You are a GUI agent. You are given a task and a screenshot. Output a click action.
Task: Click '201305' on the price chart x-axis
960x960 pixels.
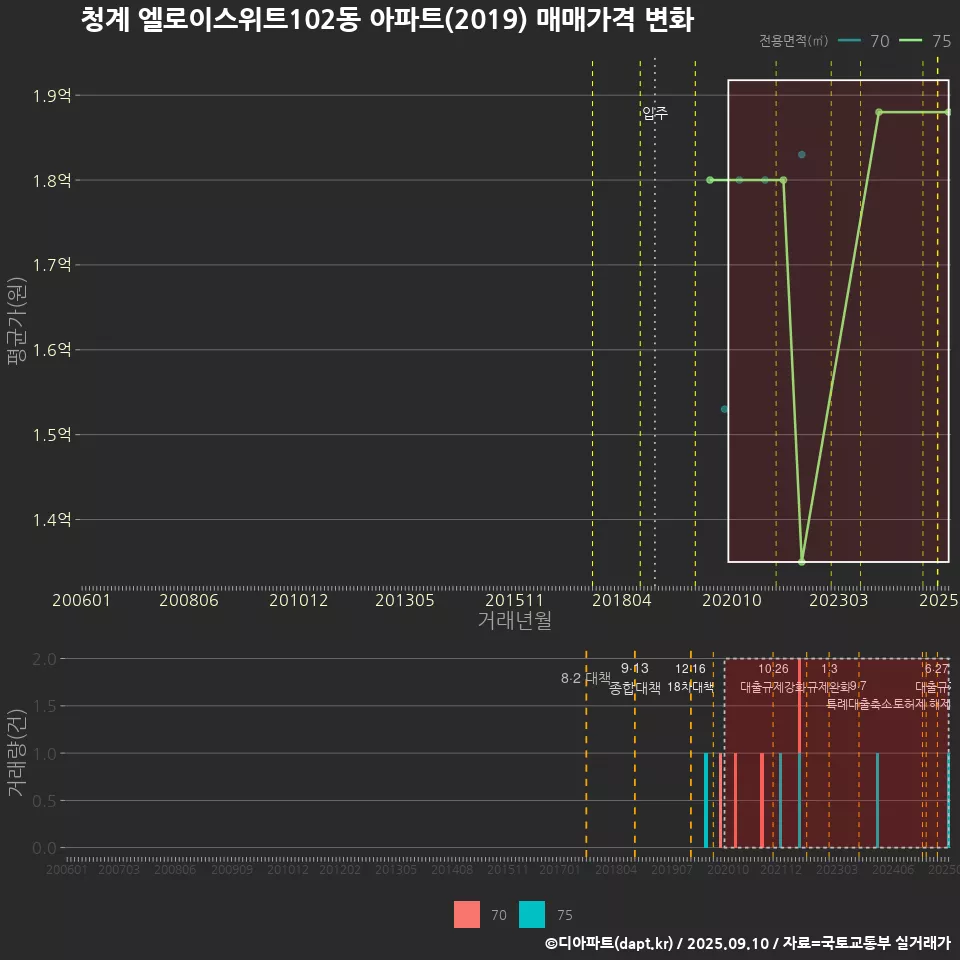pos(405,600)
